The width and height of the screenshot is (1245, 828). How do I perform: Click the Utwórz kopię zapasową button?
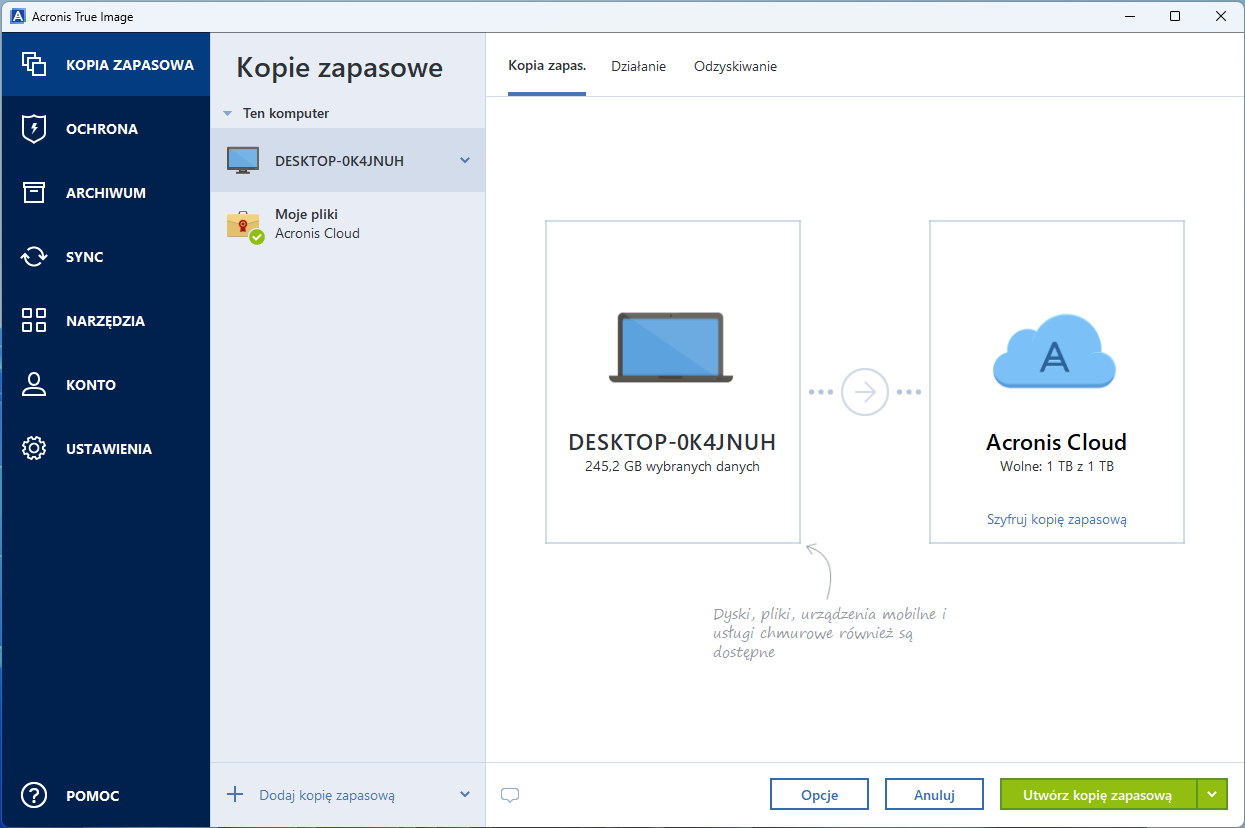(x=1098, y=795)
